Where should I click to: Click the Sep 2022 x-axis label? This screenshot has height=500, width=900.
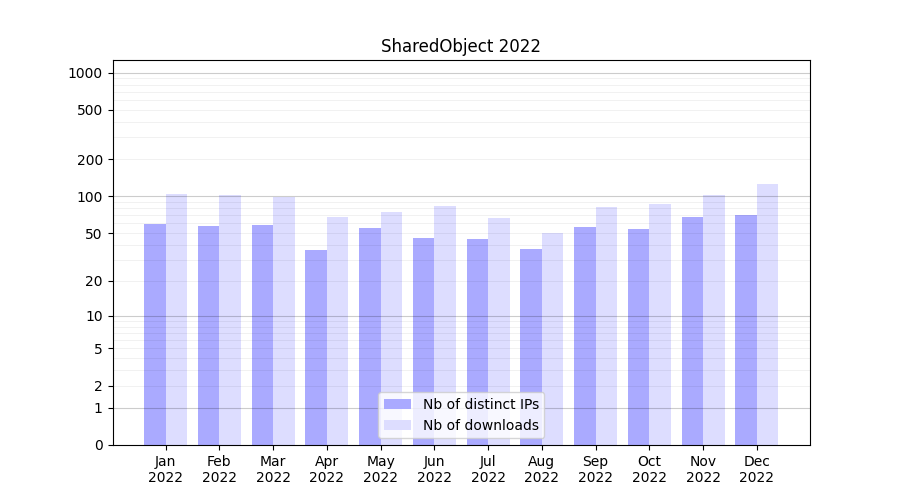click(x=595, y=469)
